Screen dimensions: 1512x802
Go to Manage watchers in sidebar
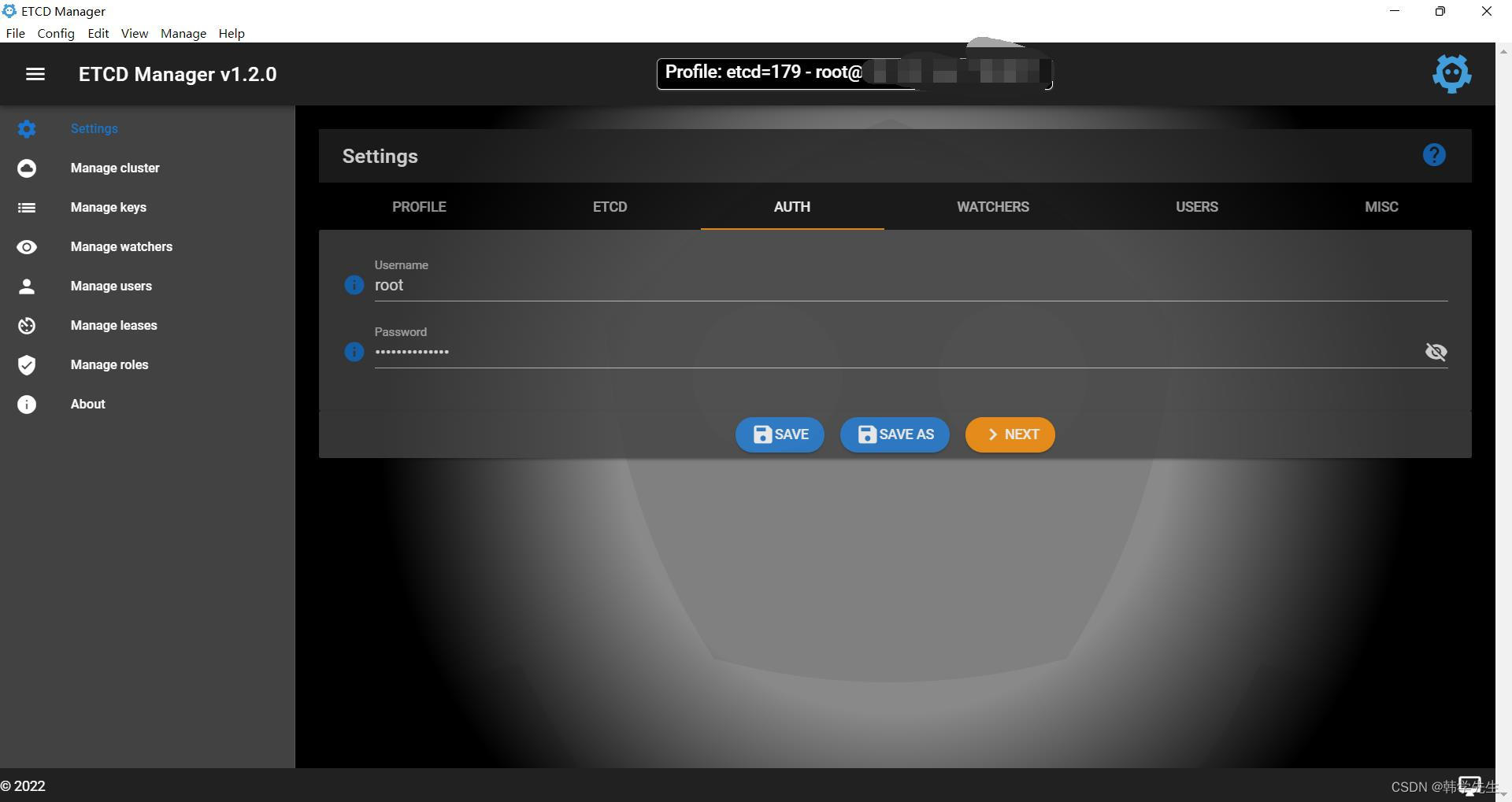(x=121, y=246)
